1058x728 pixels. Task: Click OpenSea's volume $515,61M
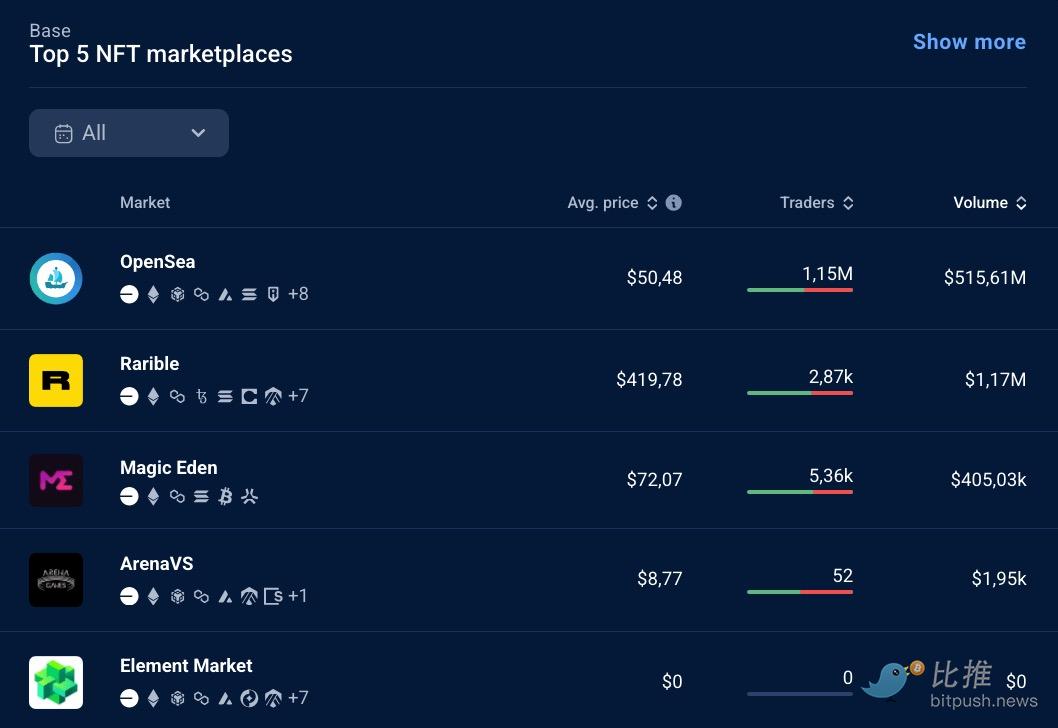point(984,277)
